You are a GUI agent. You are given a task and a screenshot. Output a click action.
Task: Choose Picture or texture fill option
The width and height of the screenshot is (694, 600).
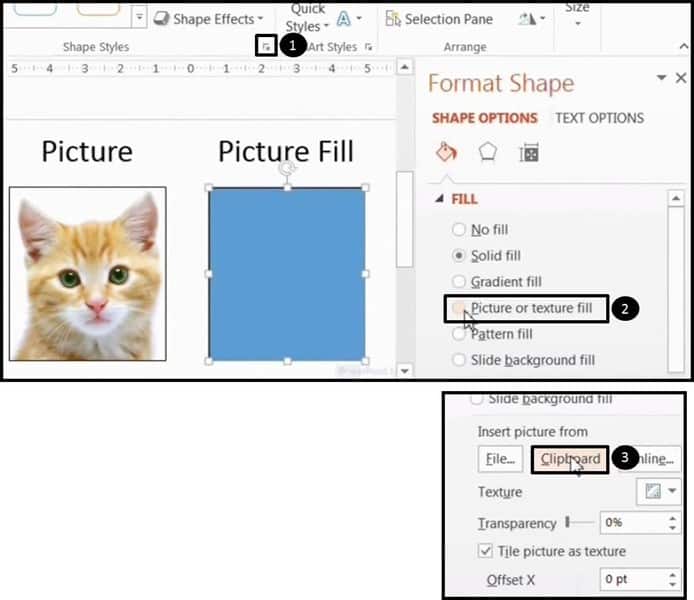point(522,308)
